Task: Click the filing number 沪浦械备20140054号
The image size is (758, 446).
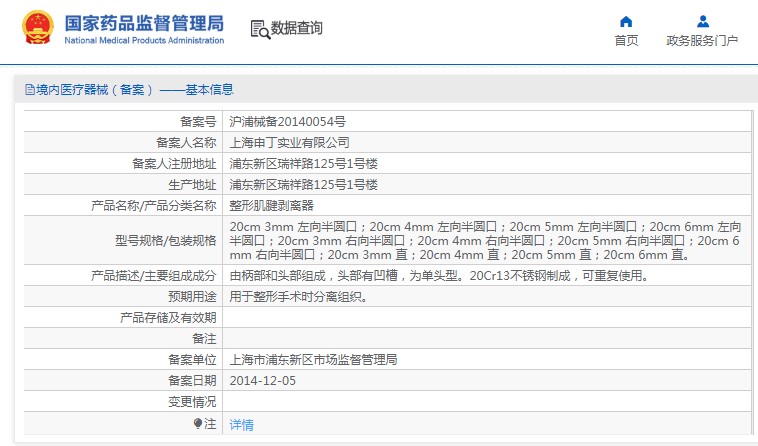Action: (288, 120)
